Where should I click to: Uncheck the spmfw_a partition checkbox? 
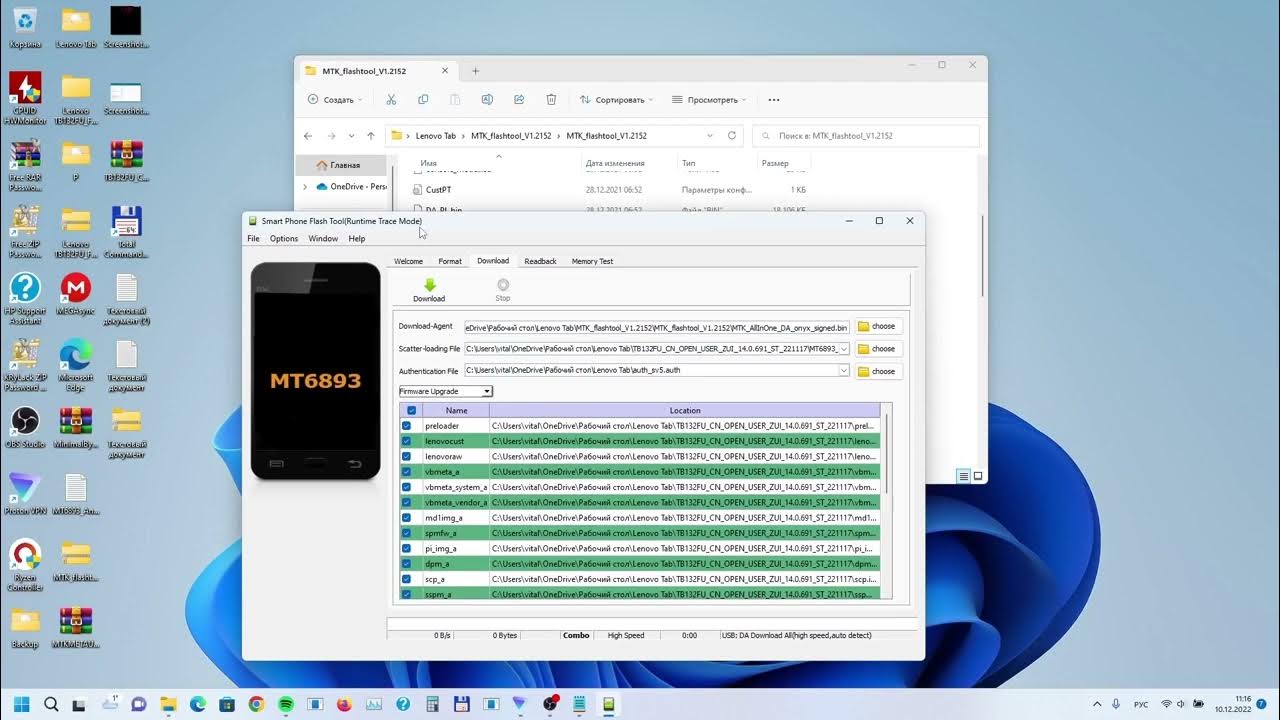(406, 533)
